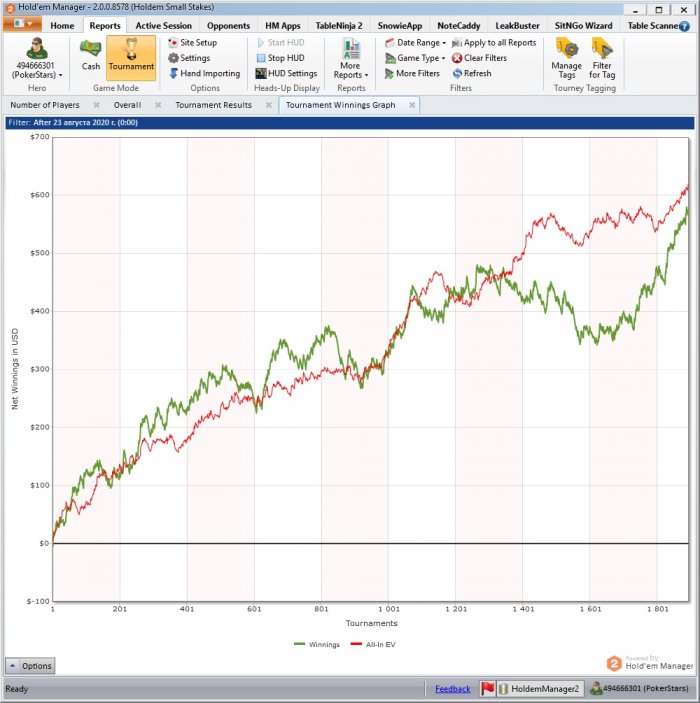Click the Net Winnings in USD label

click(15, 369)
